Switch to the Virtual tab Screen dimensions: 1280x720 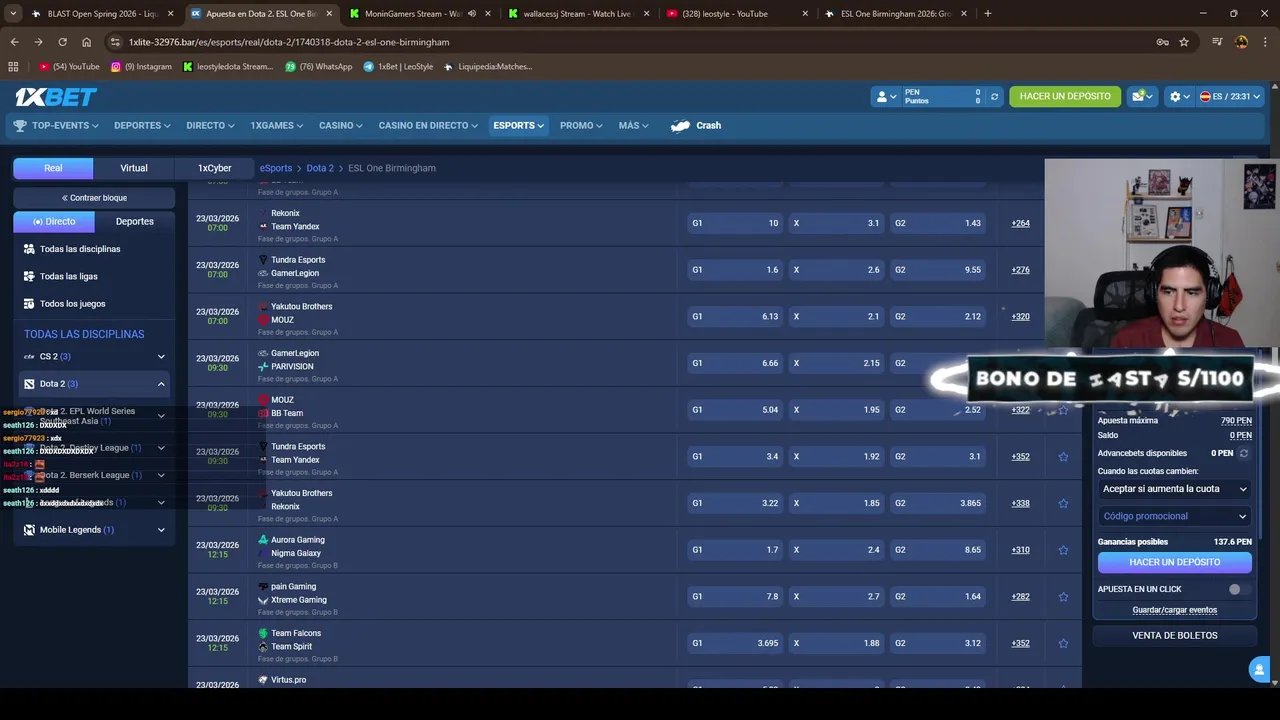tap(134, 168)
